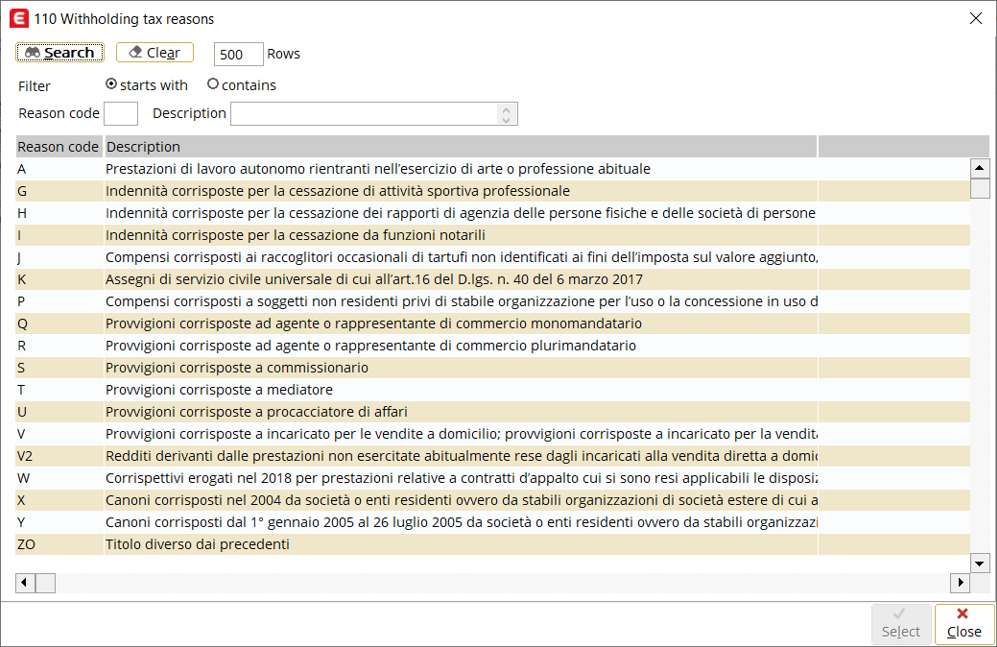Click the Close button with red X

964,623
